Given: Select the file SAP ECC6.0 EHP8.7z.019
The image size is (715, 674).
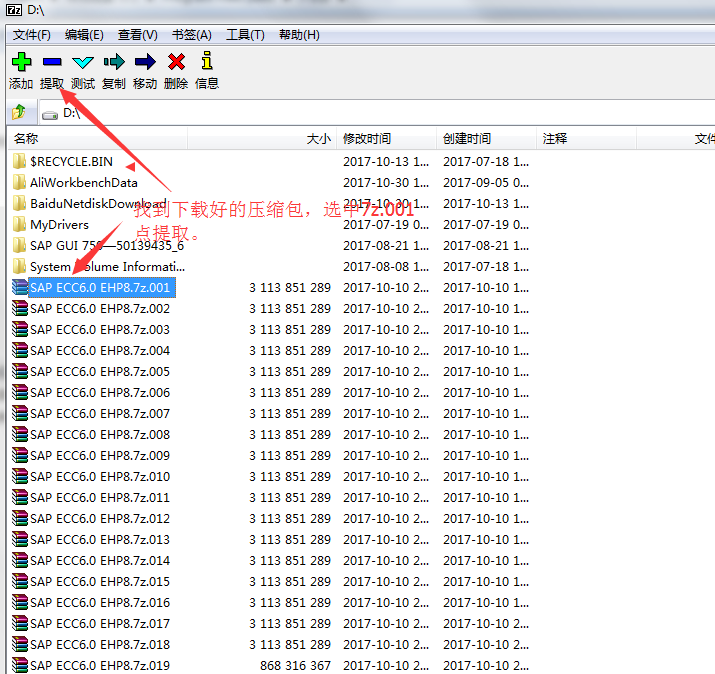Looking at the screenshot, I should (100, 665).
